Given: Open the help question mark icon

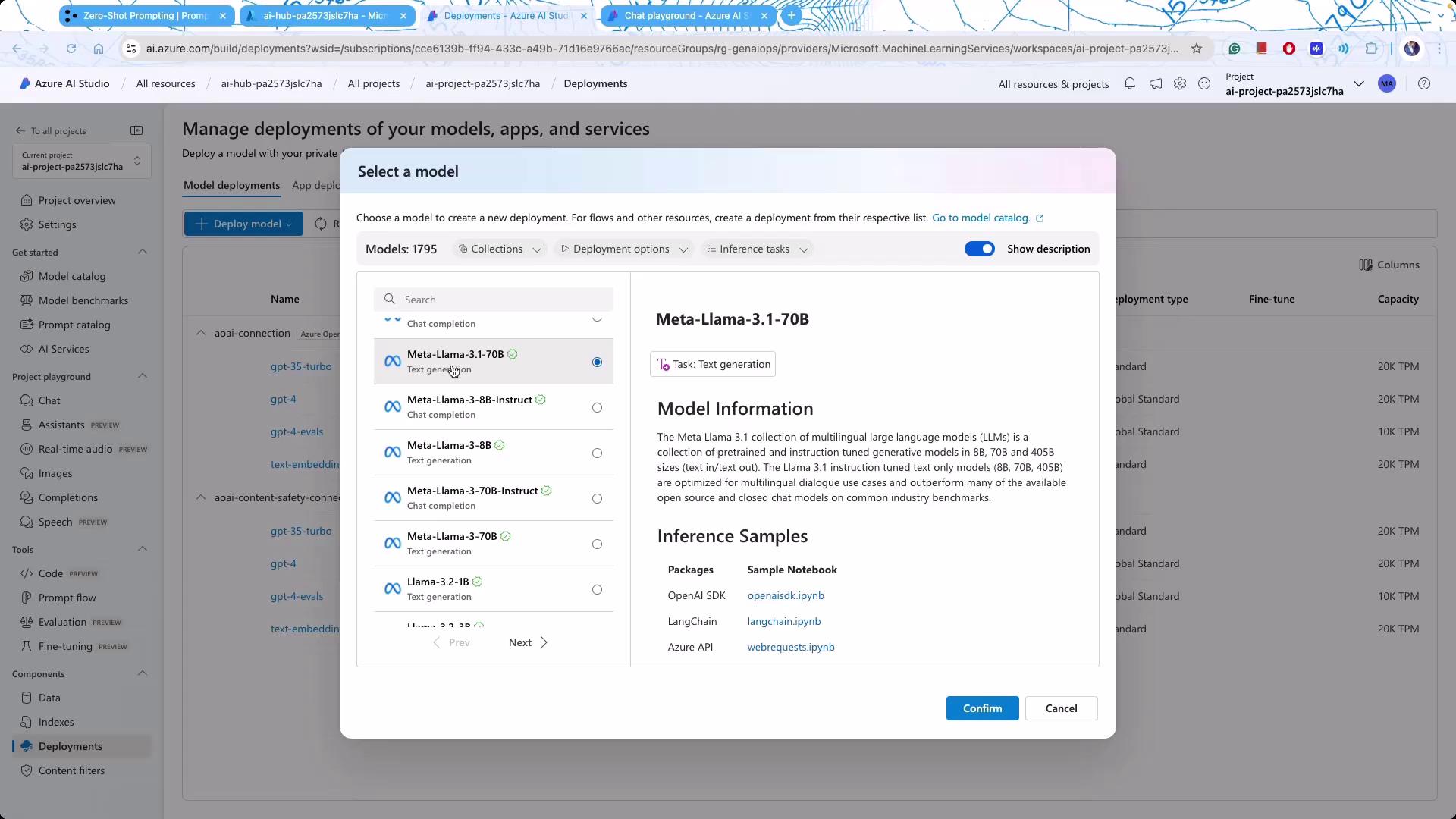Looking at the screenshot, I should click(1423, 84).
